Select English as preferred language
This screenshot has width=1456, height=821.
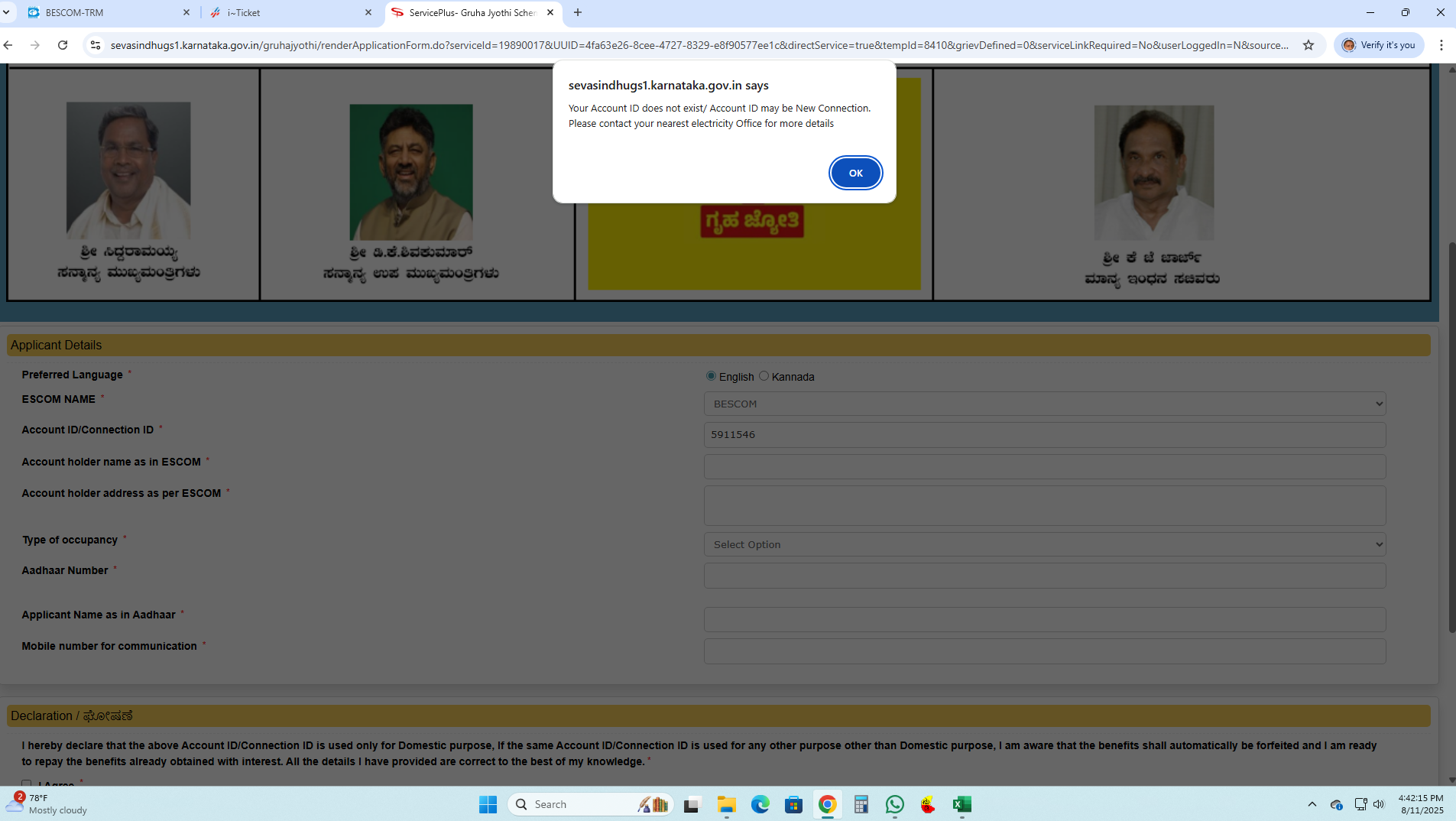click(711, 376)
